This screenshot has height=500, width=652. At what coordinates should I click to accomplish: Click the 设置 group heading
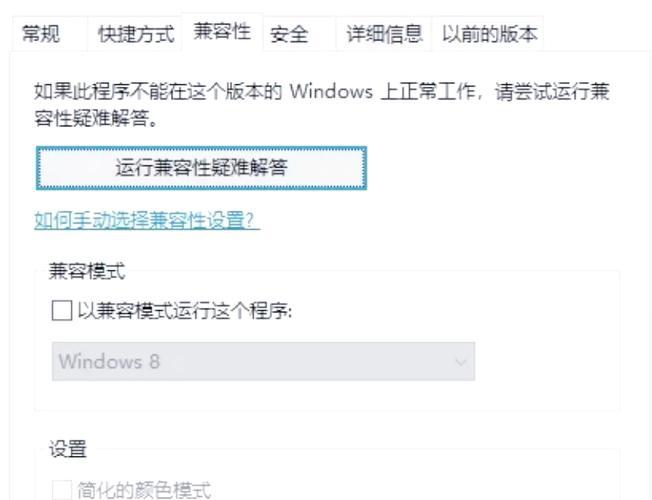[68, 449]
